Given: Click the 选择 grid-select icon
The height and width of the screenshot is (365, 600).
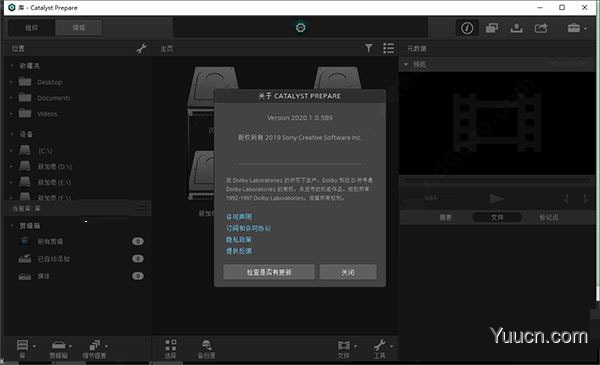Looking at the screenshot, I should click(171, 345).
